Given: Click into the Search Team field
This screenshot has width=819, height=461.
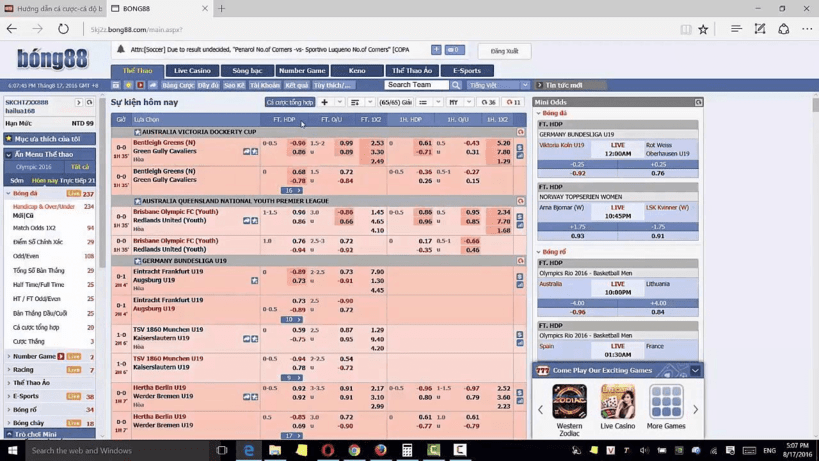Looking at the screenshot, I should pyautogui.click(x=416, y=85).
